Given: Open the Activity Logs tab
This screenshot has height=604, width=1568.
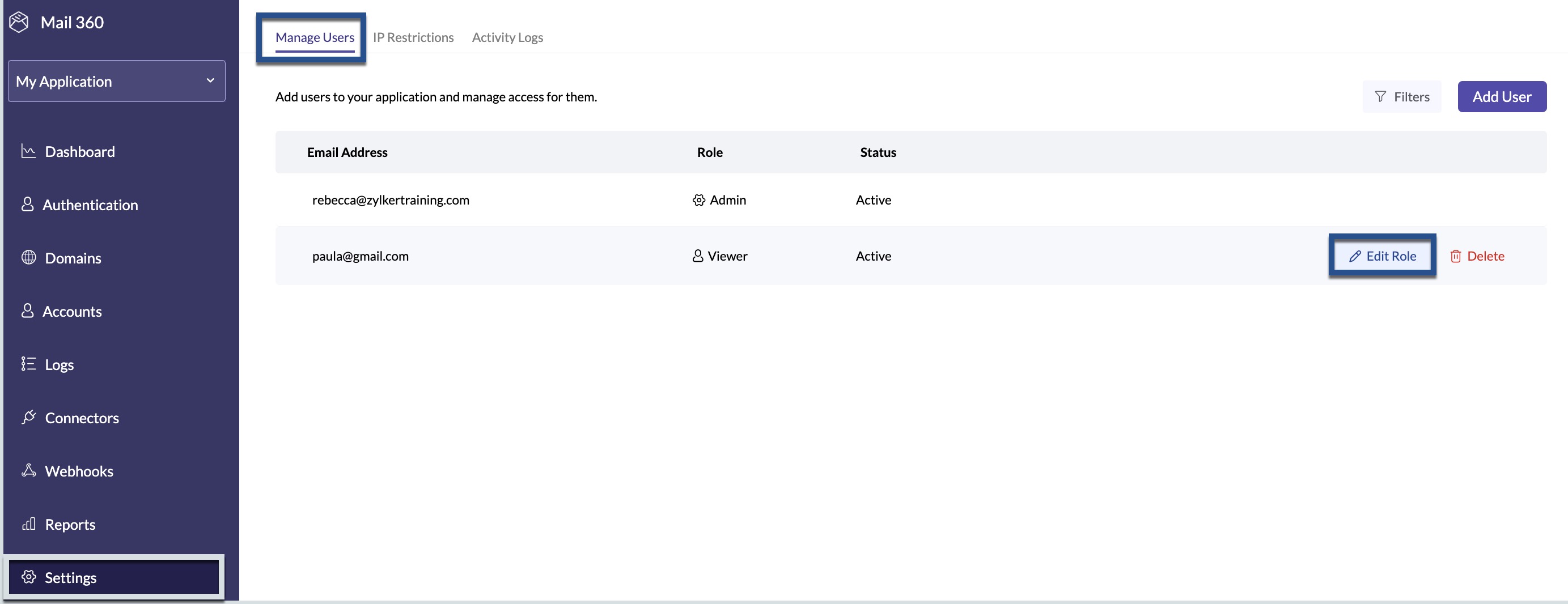Looking at the screenshot, I should point(508,37).
